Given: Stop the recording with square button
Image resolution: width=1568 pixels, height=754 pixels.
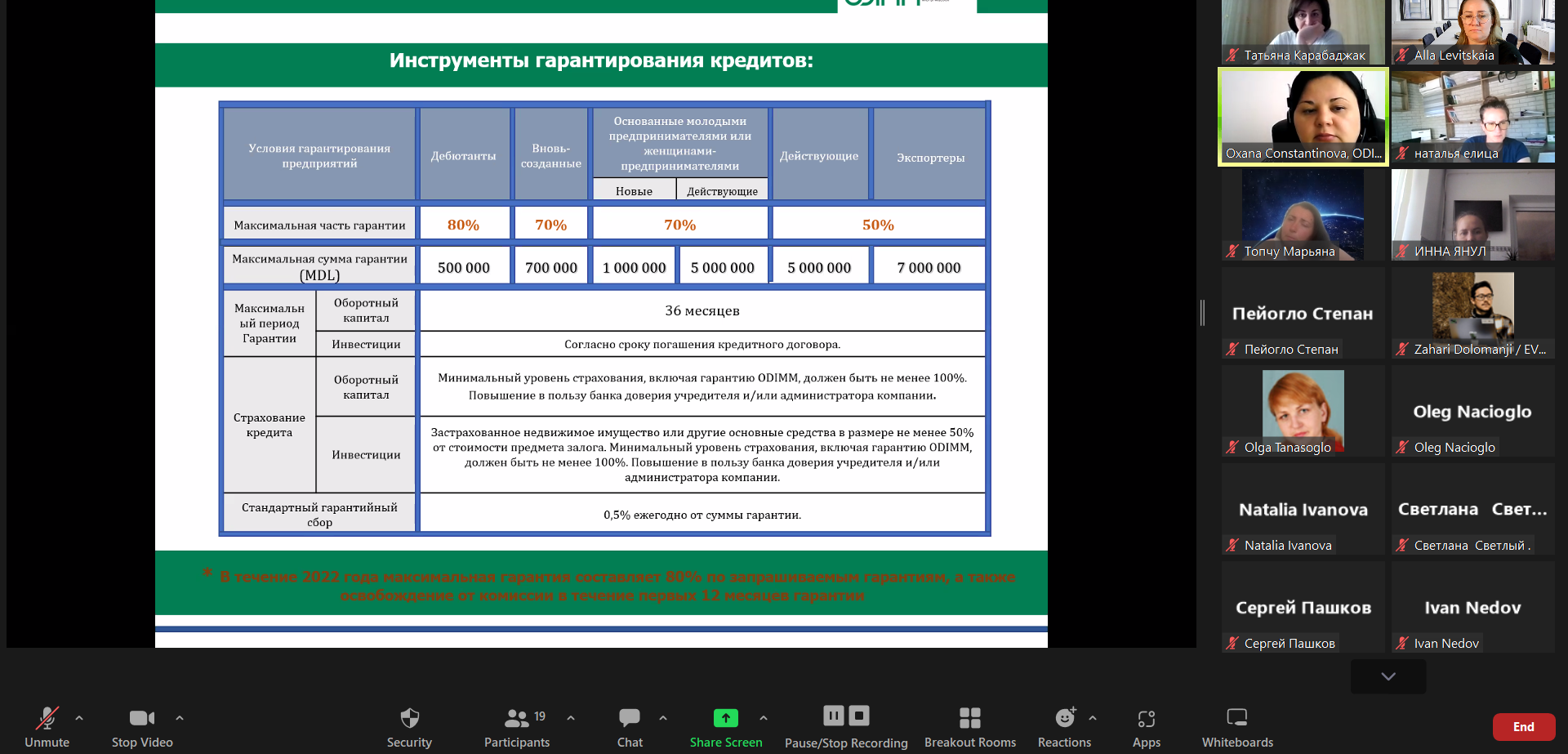Looking at the screenshot, I should pos(859,716).
